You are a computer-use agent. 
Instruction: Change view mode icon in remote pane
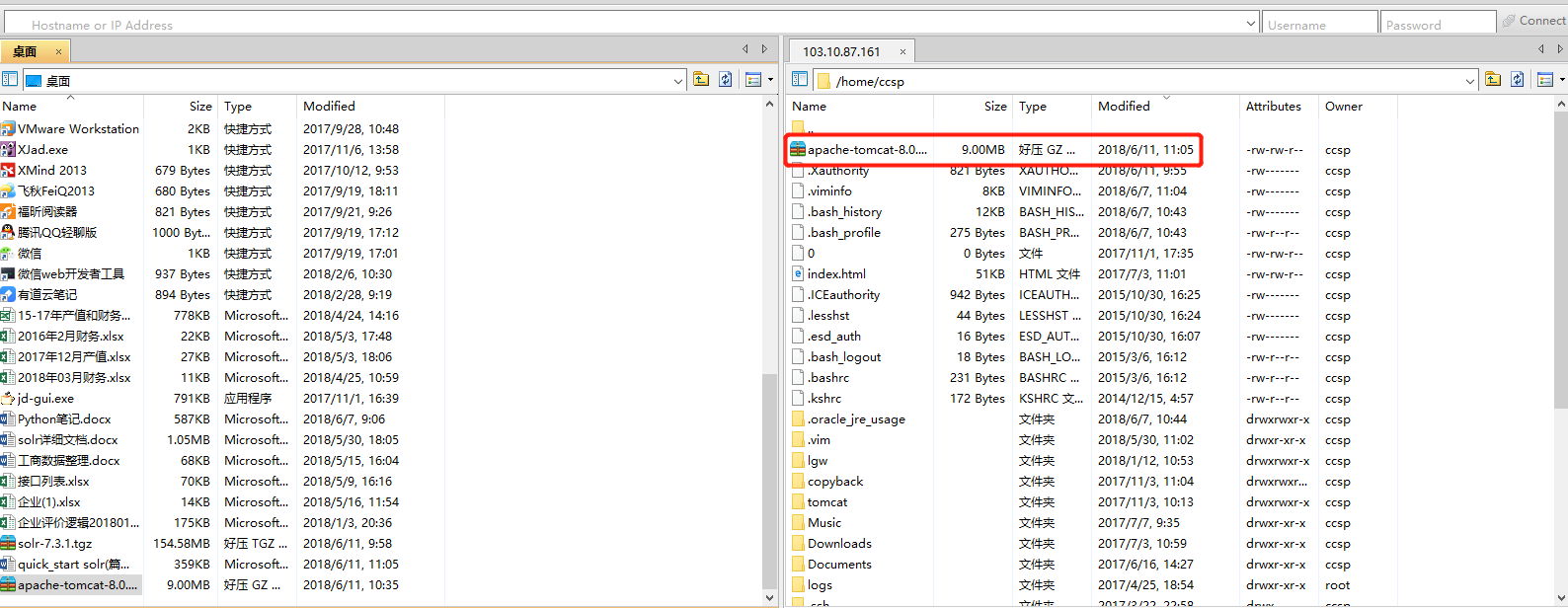1545,80
